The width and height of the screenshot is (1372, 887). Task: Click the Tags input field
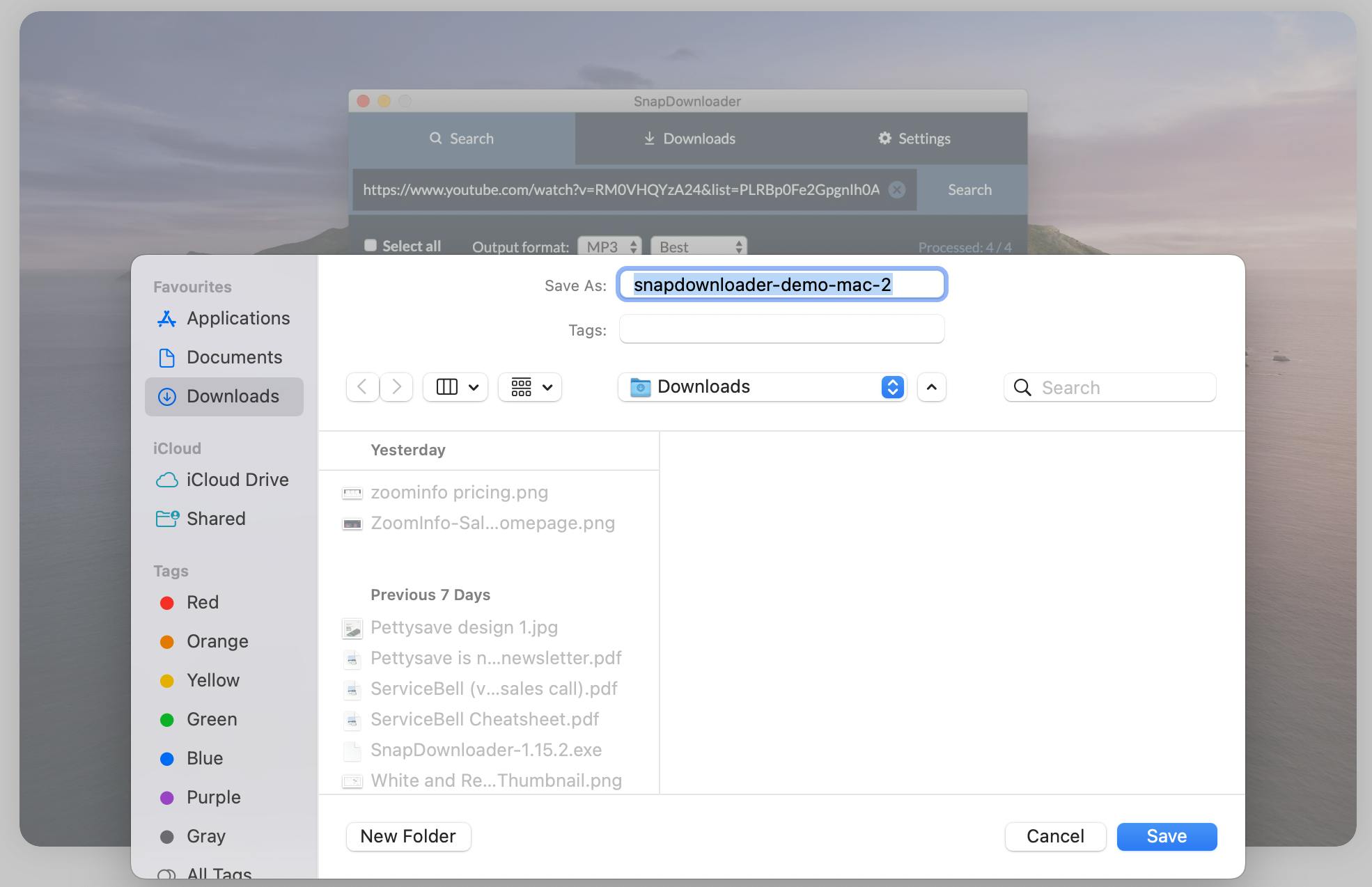coord(781,329)
